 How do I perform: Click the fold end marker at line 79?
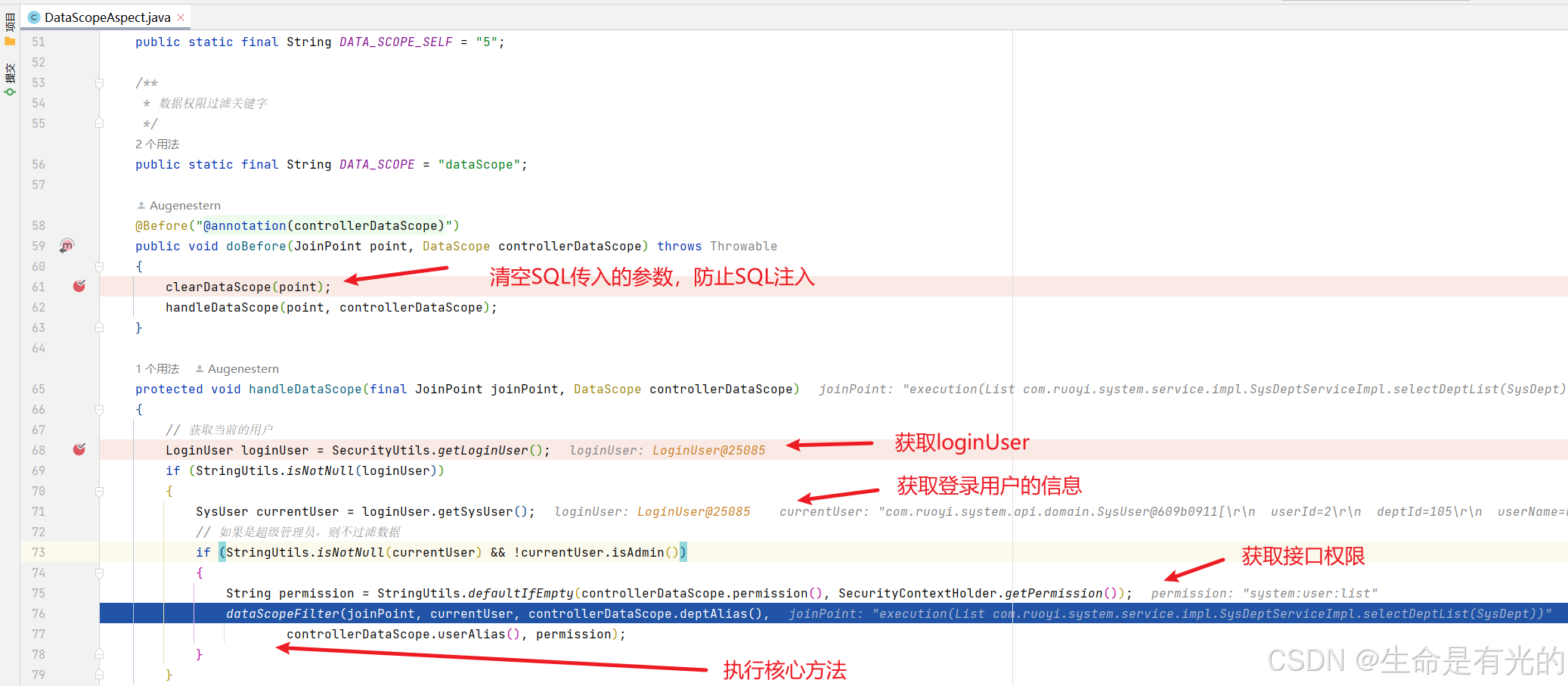[x=99, y=675]
